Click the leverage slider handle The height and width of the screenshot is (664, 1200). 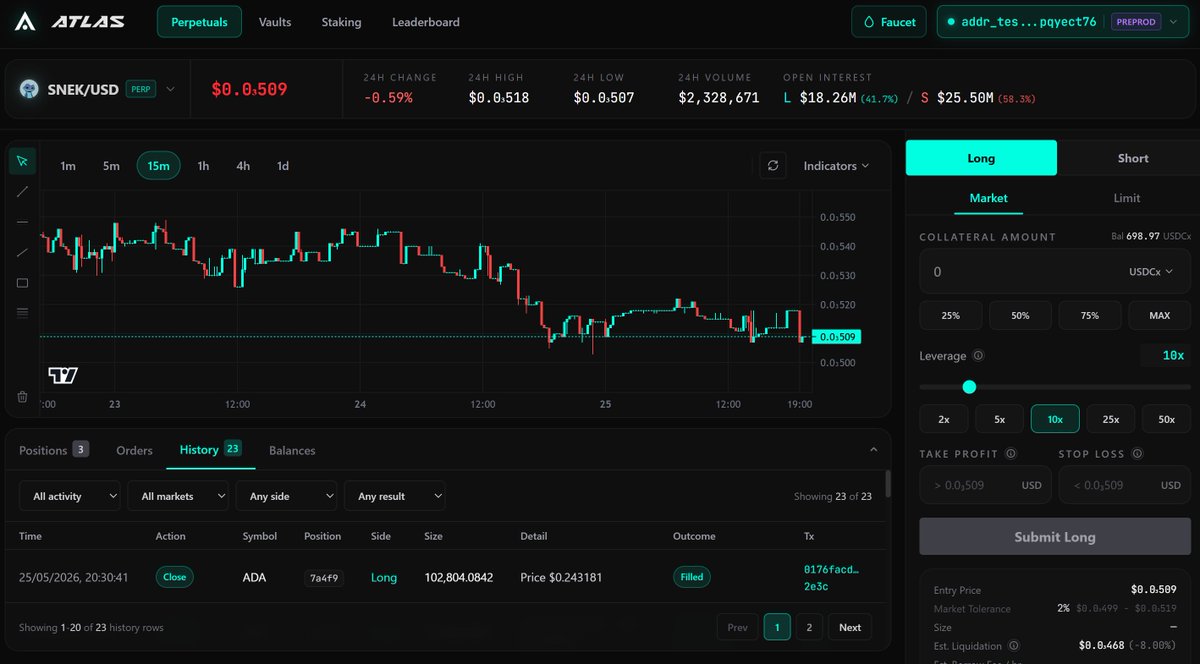coord(969,386)
